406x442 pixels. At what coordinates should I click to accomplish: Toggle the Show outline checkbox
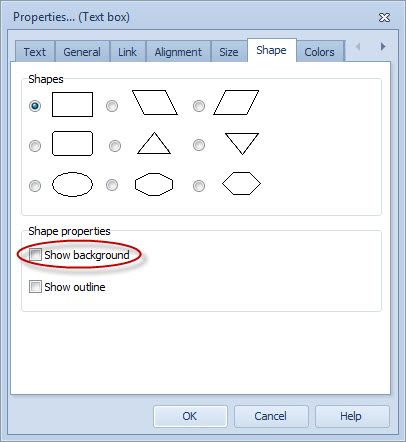35,287
